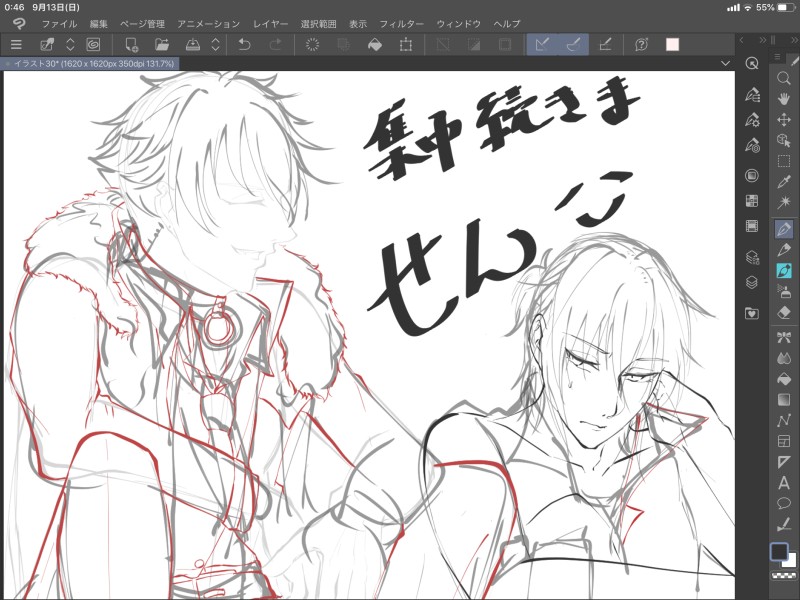Image resolution: width=800 pixels, height=600 pixels.
Task: Select the Text tool
Action: pos(784,483)
